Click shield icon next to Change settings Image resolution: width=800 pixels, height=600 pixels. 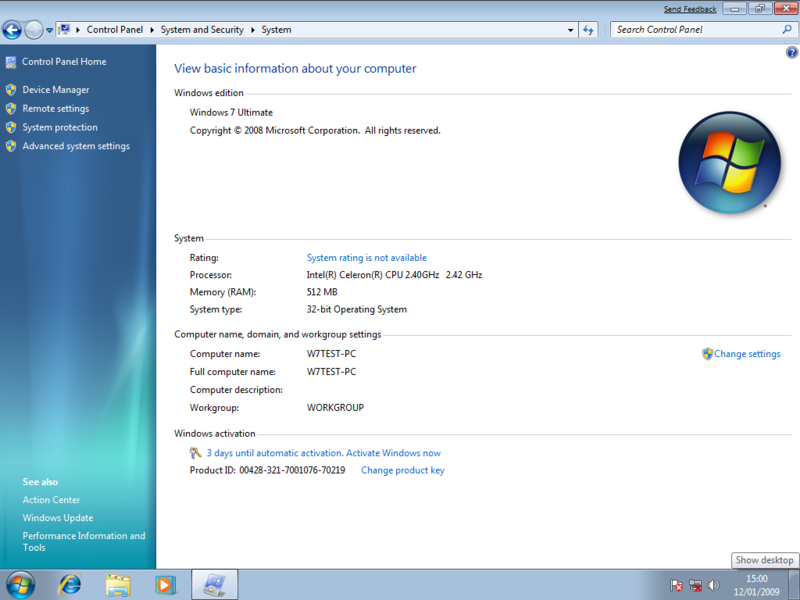click(x=707, y=354)
